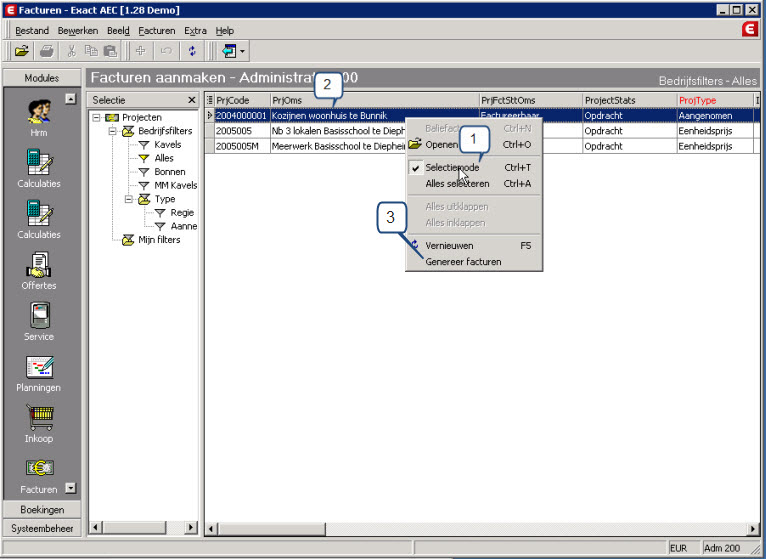The width and height of the screenshot is (766, 559).
Task: Click the copy toolbar icon
Action: point(91,51)
